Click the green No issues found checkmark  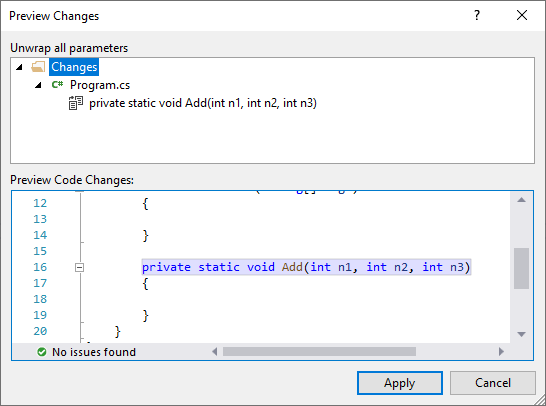tap(41, 352)
